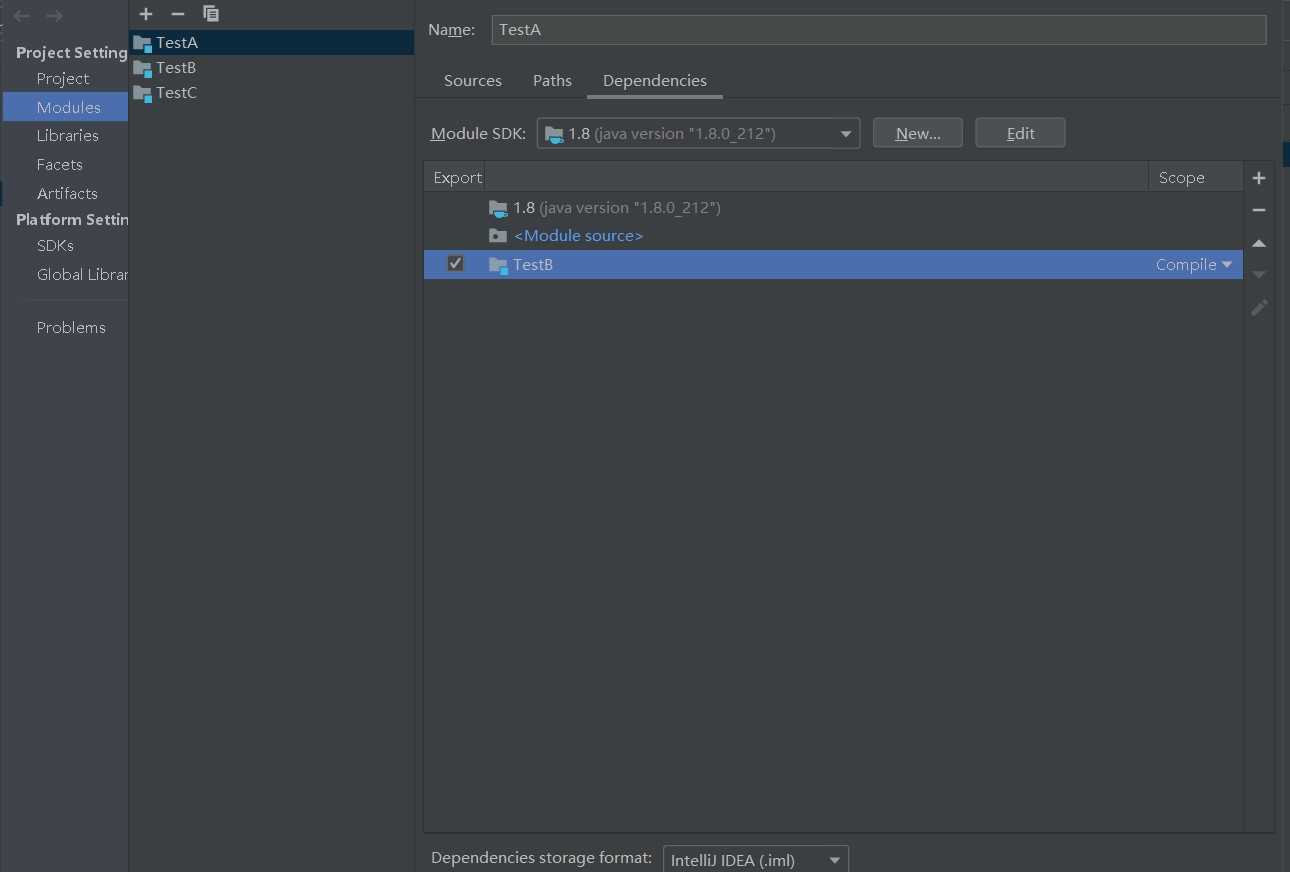Screen dimensions: 1290x872
Task: Click the TestC module icon in the module list
Action: click(142, 93)
